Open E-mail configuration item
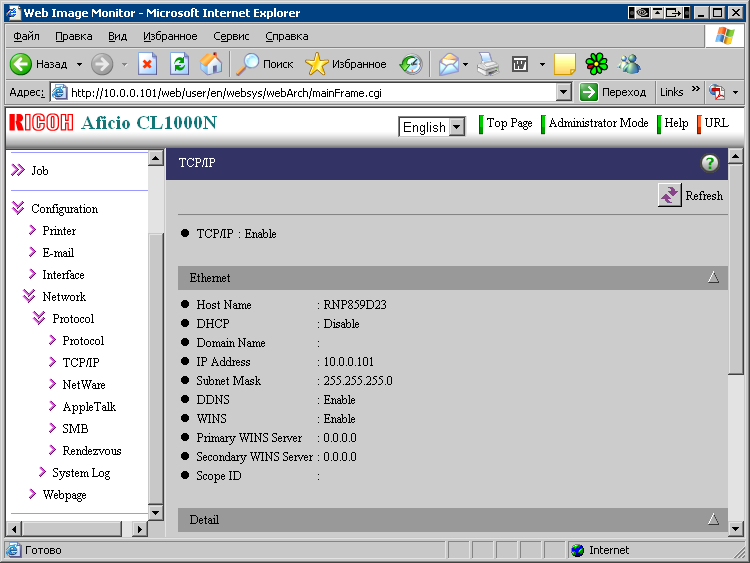 coord(58,253)
